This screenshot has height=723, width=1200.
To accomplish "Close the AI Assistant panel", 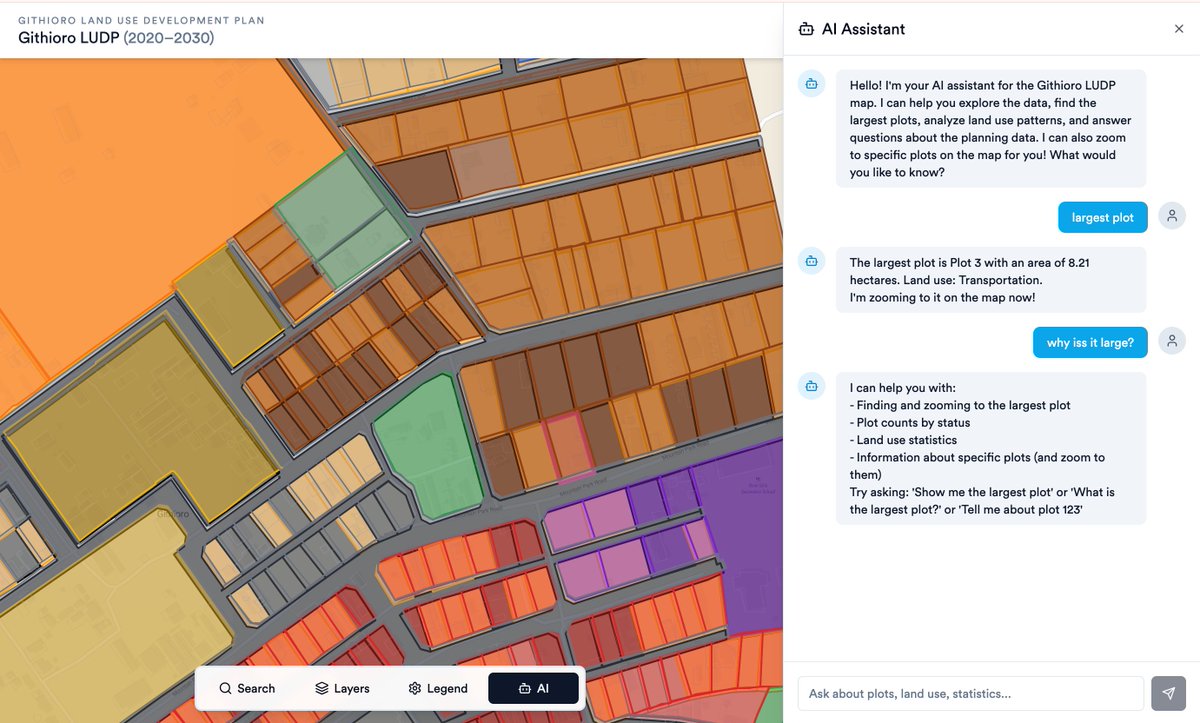I will (x=1179, y=29).
